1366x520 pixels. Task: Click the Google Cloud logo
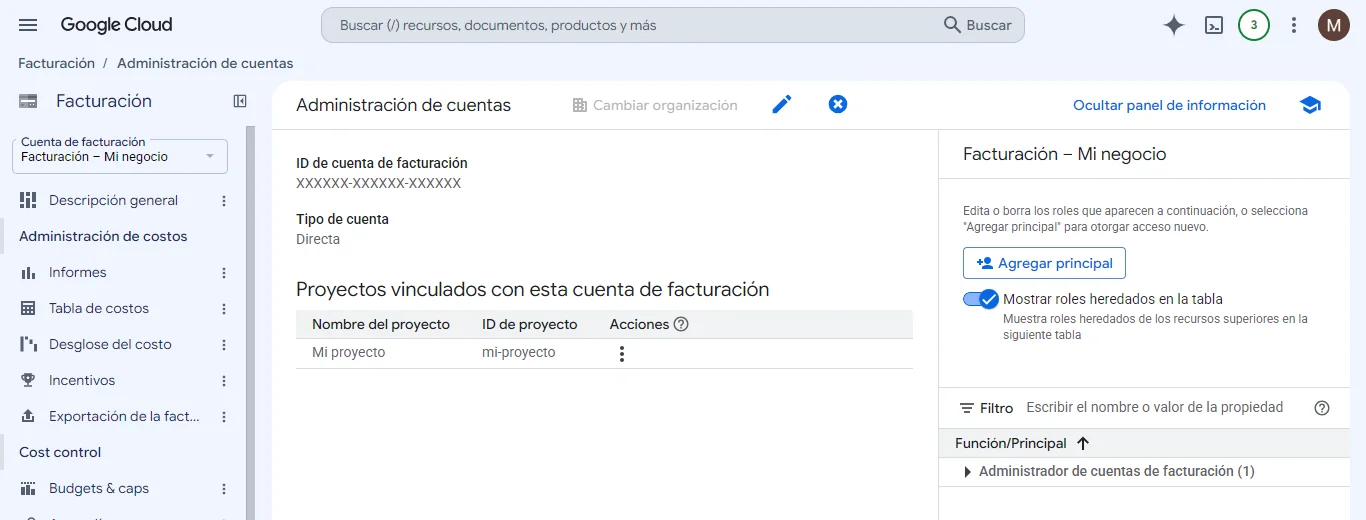coord(116,25)
